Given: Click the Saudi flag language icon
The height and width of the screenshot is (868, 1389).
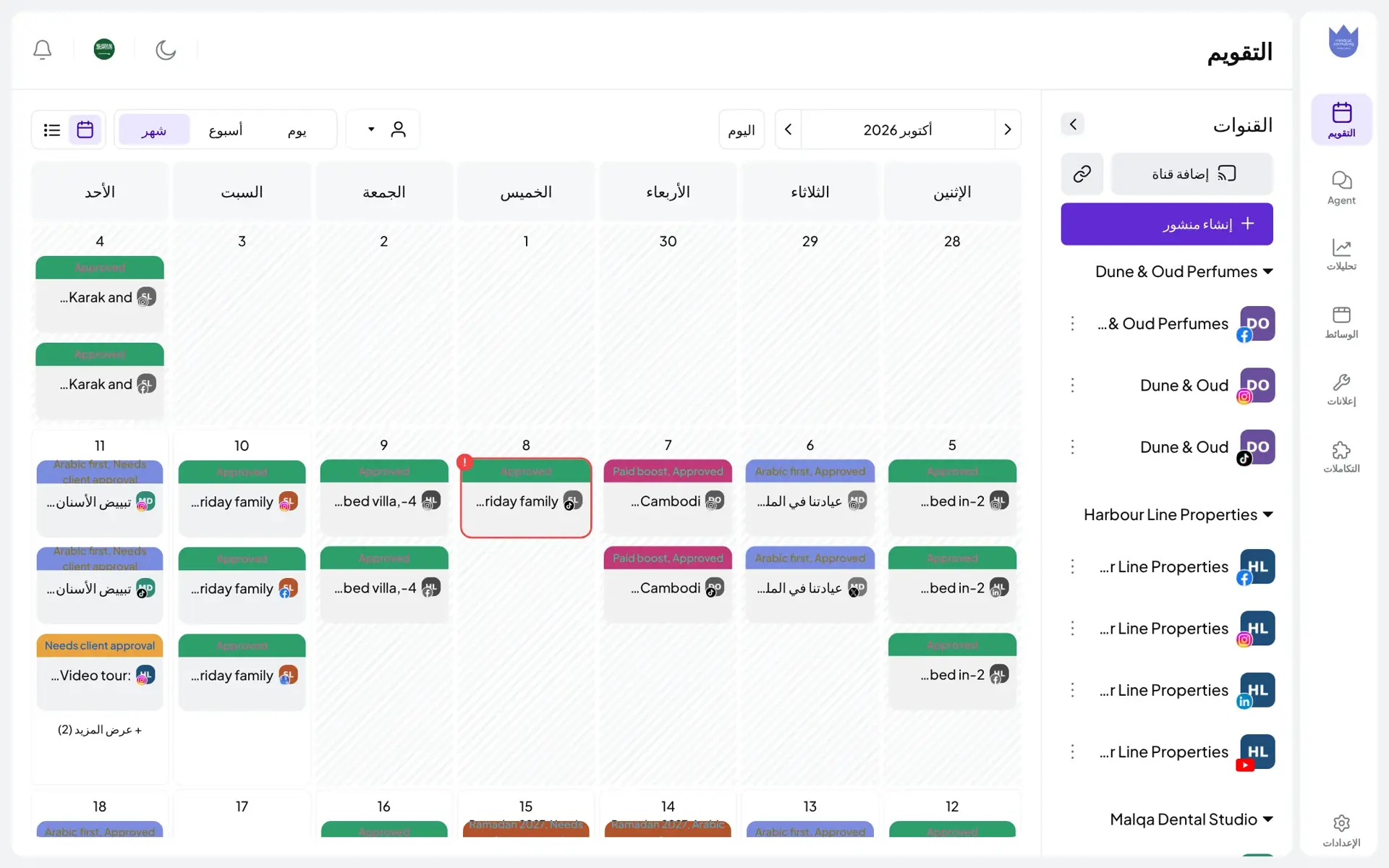Looking at the screenshot, I should (x=104, y=49).
